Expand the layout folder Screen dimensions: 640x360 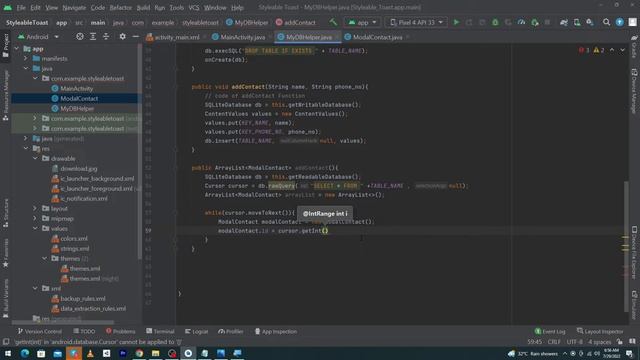pyautogui.click(x=36, y=209)
